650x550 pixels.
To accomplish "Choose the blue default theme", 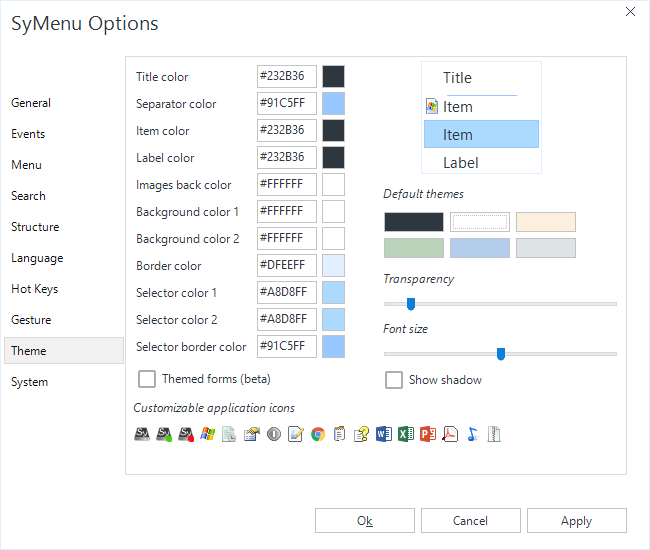I will tap(480, 248).
